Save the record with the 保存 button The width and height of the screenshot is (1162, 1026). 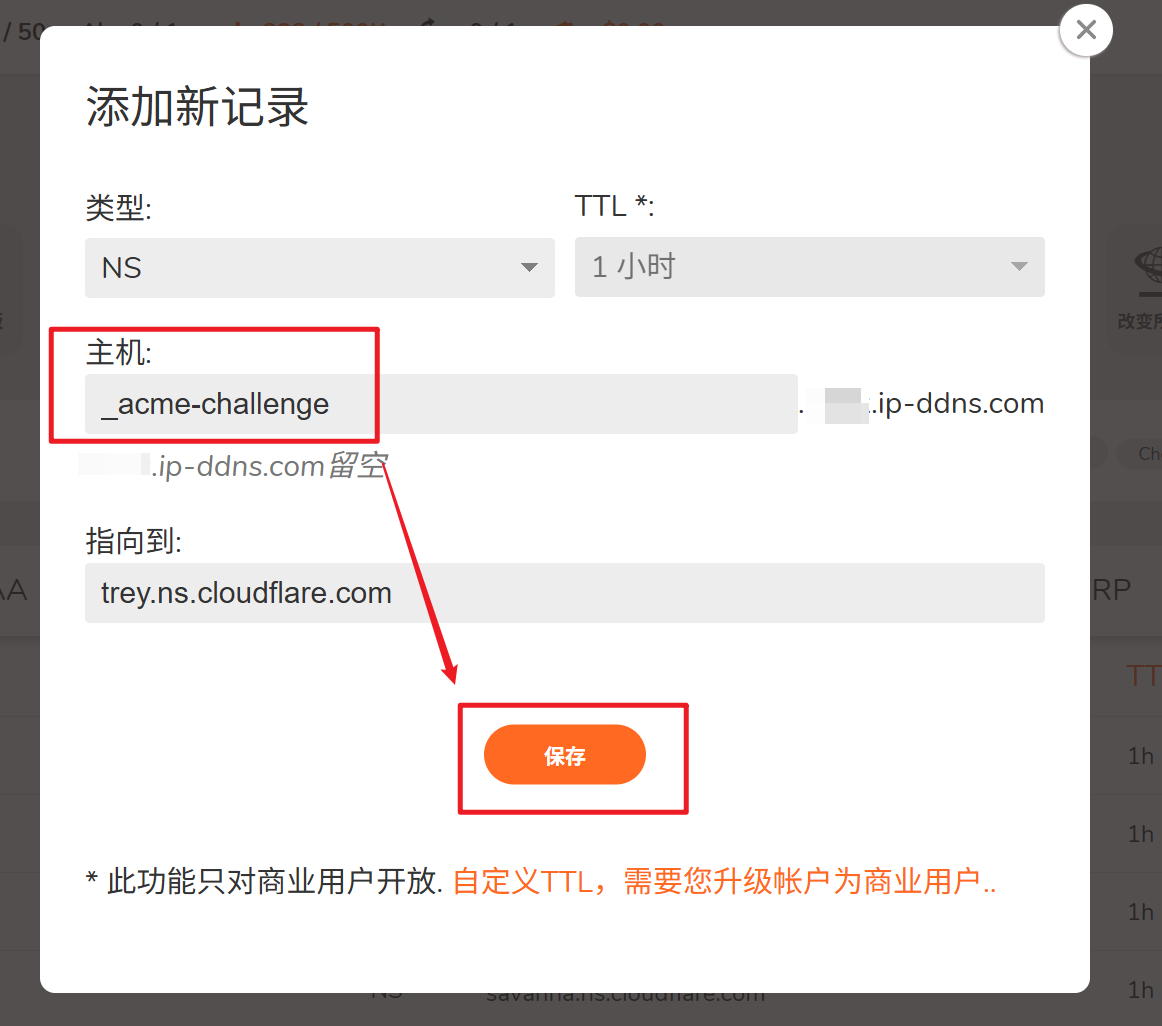(x=565, y=755)
